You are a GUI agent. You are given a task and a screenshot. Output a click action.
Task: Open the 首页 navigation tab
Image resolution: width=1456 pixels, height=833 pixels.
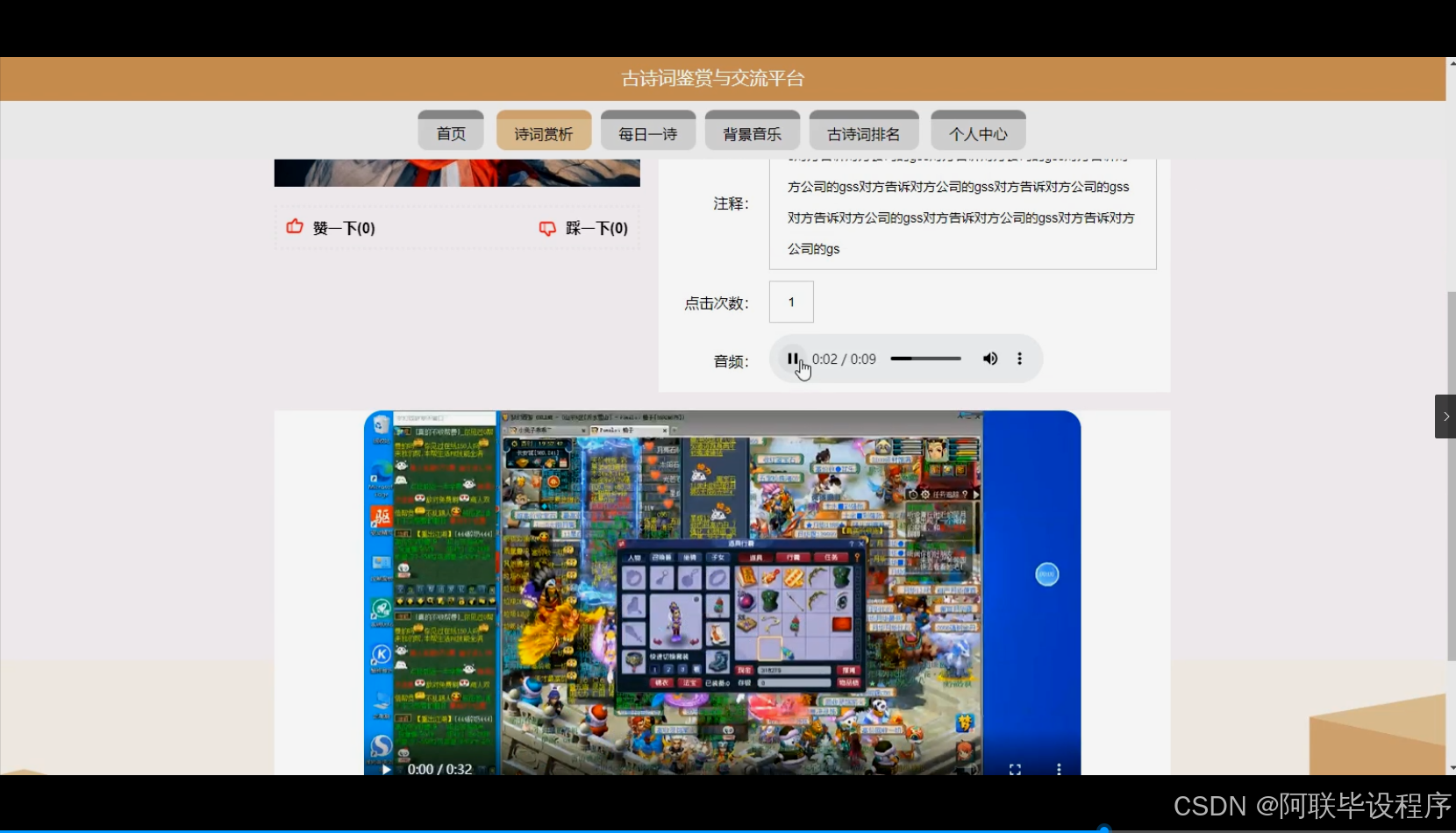451,132
